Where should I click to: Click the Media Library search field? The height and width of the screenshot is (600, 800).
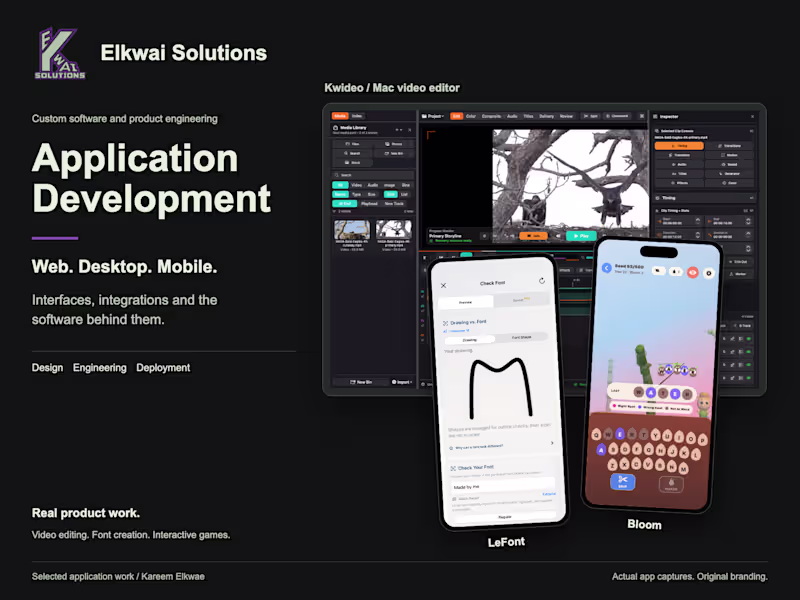(373, 175)
